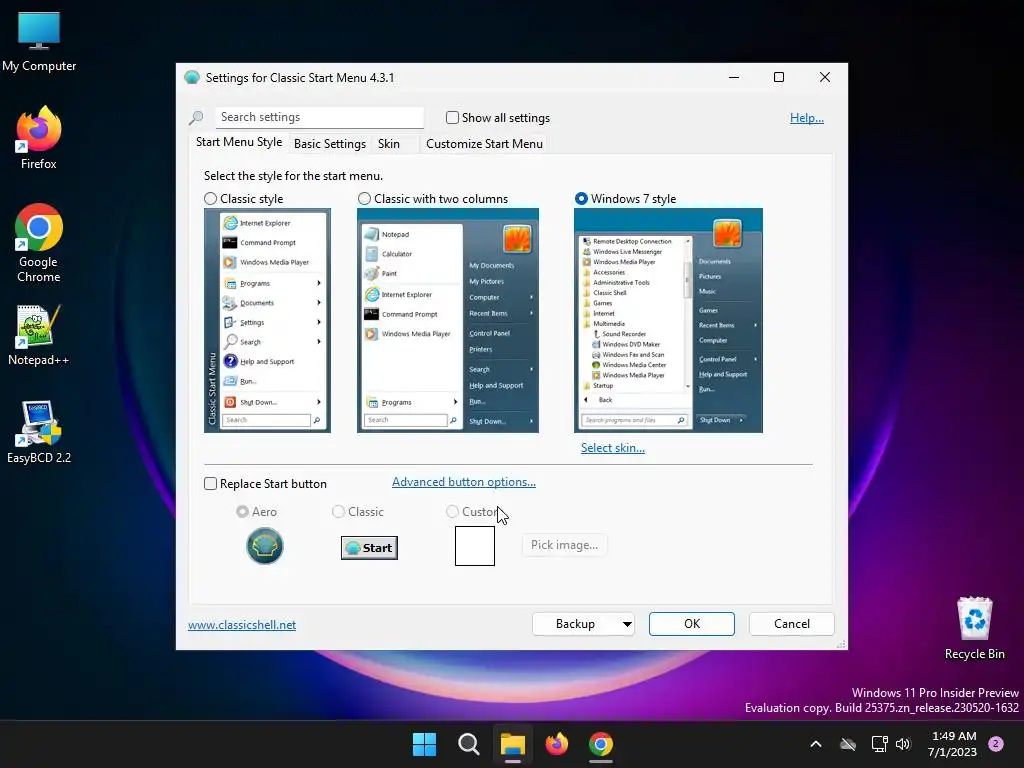The image size is (1024, 768).
Task: Show hidden tray icons chevron
Action: (x=816, y=744)
